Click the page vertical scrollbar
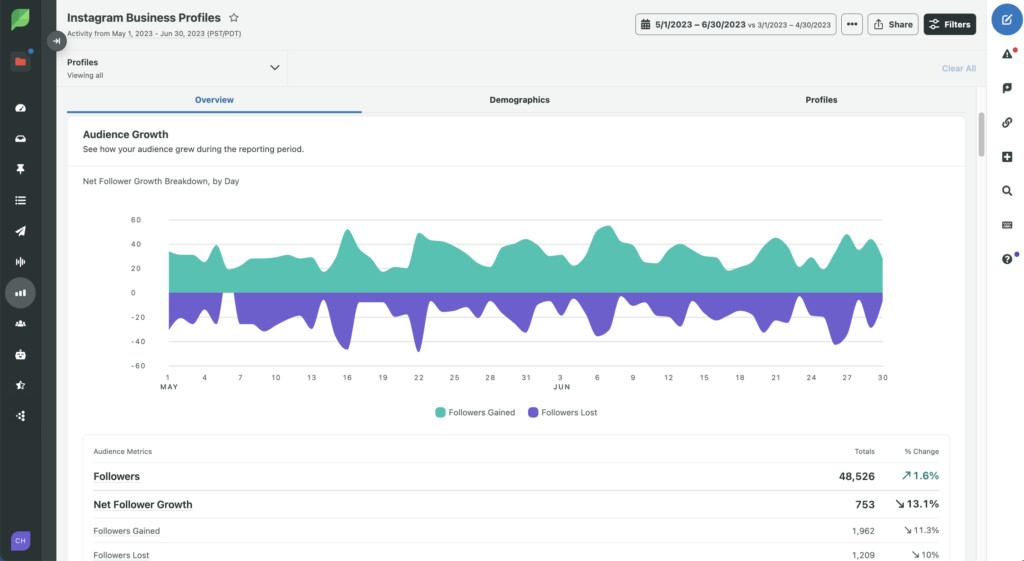1024x561 pixels. coord(981,135)
